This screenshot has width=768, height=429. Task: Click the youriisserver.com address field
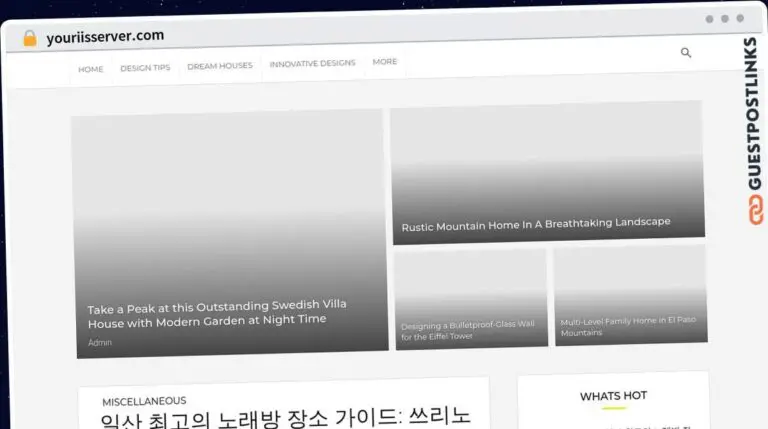(105, 36)
